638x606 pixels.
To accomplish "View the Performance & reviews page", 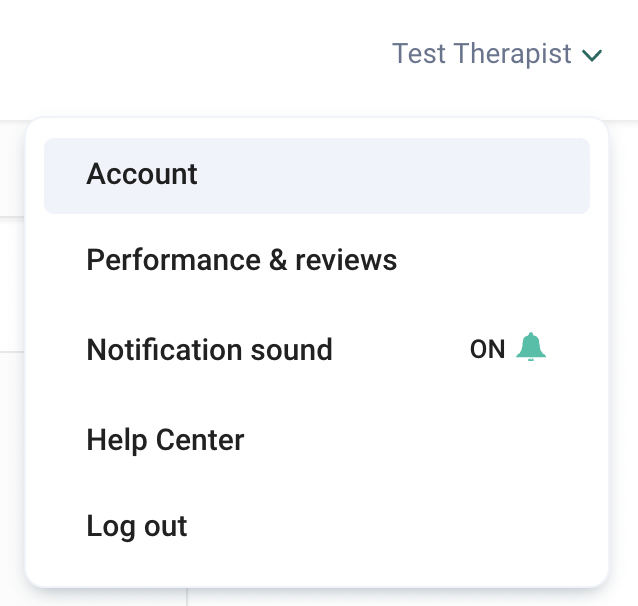I will (241, 261).
